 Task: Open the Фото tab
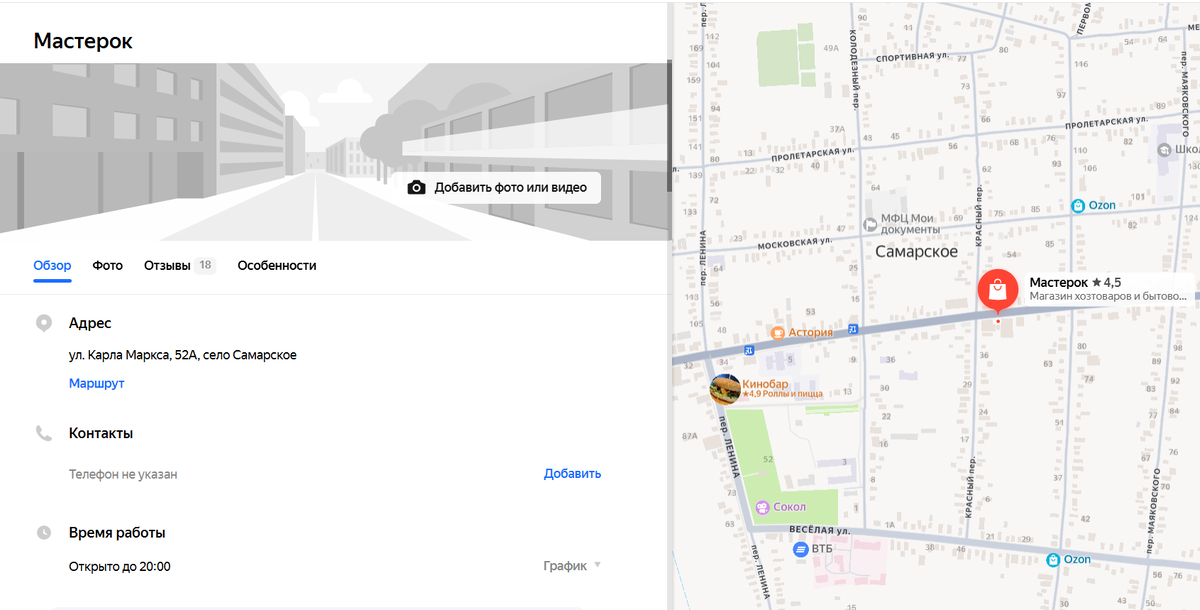tap(108, 266)
